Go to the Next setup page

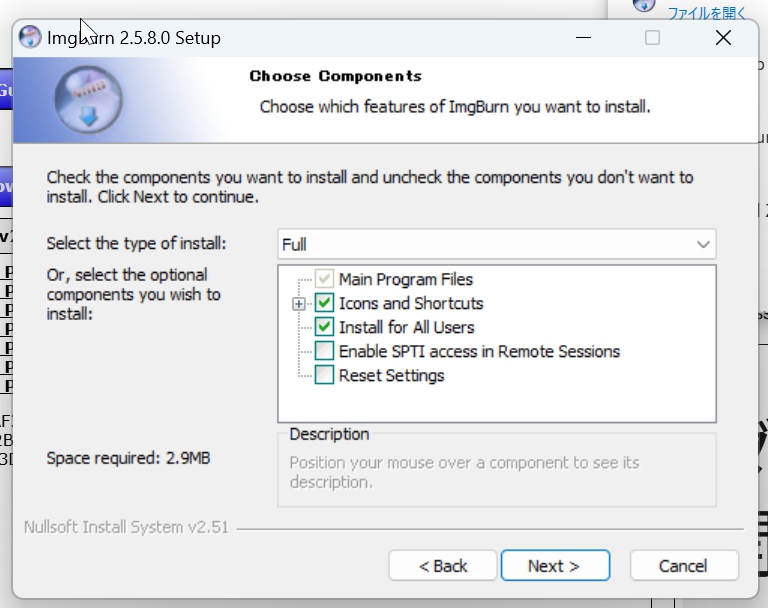[555, 566]
